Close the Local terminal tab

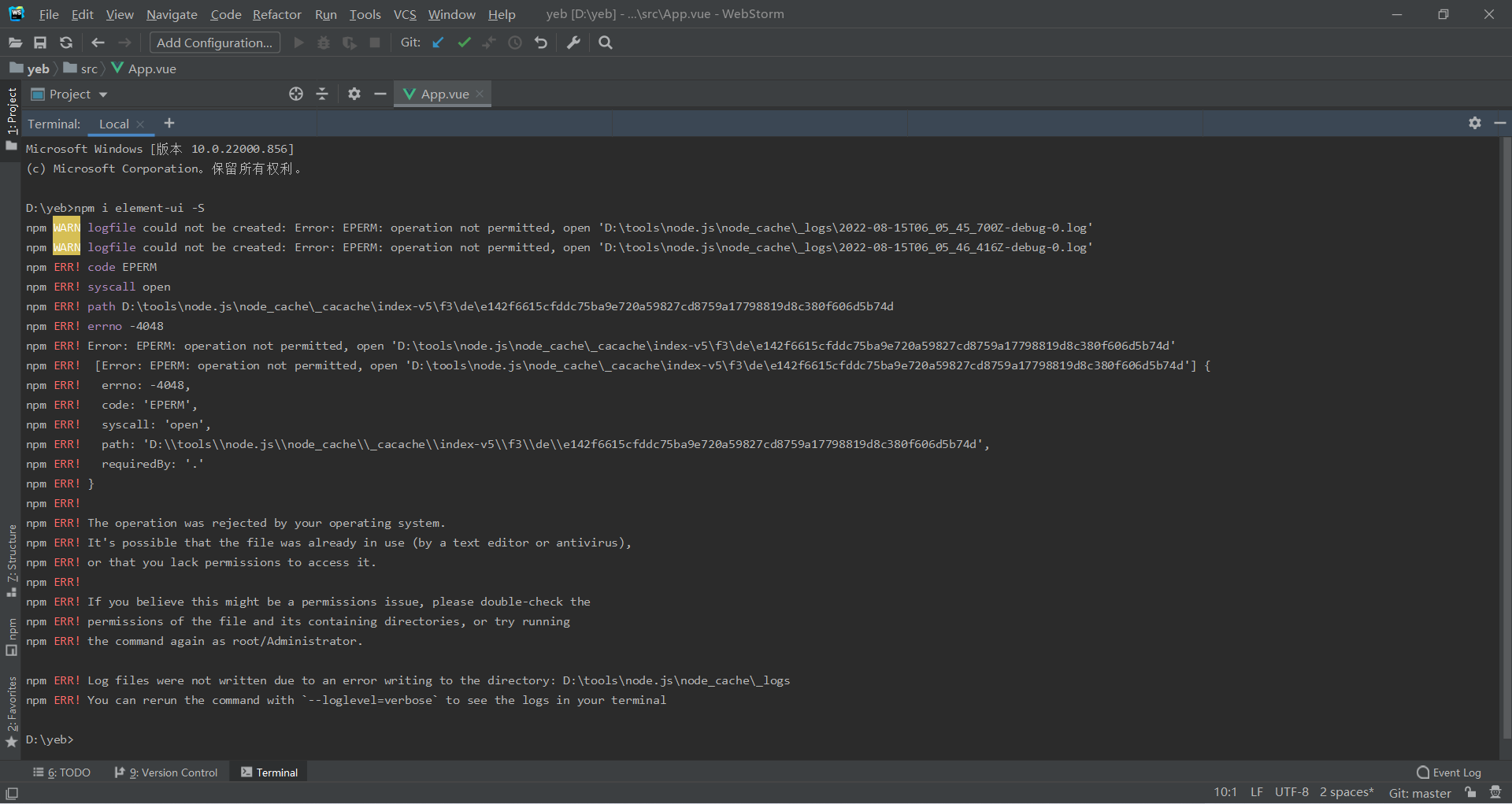pyautogui.click(x=140, y=124)
